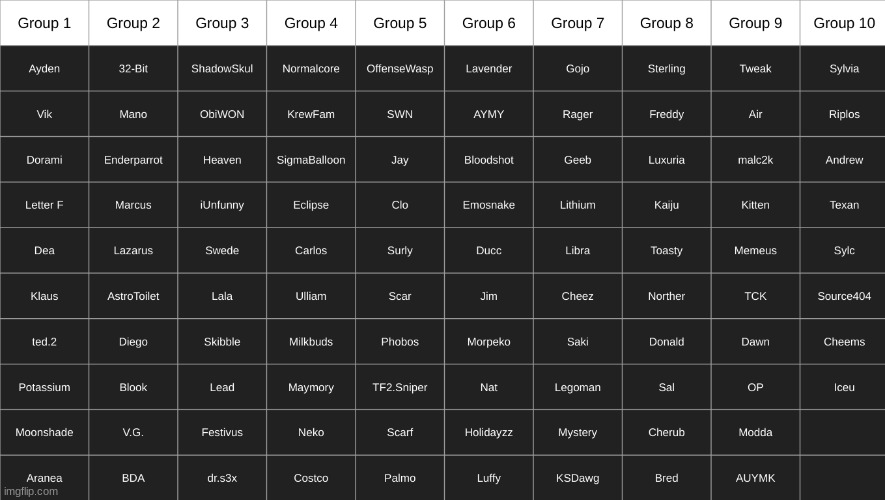The height and width of the screenshot is (500, 885).
Task: Click the imgflip.com watermark
Action: point(30,492)
